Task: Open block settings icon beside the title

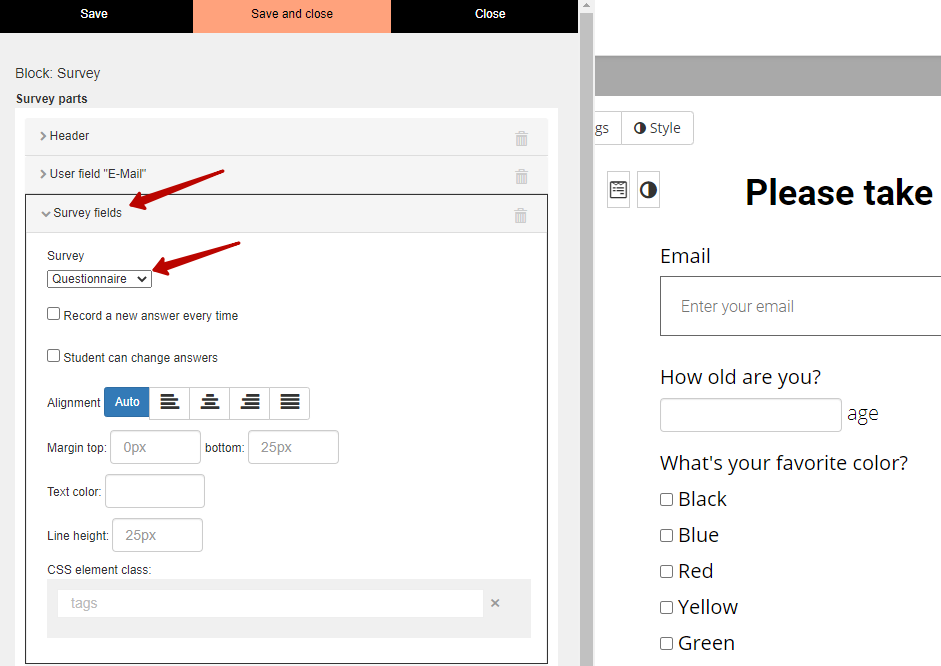Action: [x=618, y=190]
